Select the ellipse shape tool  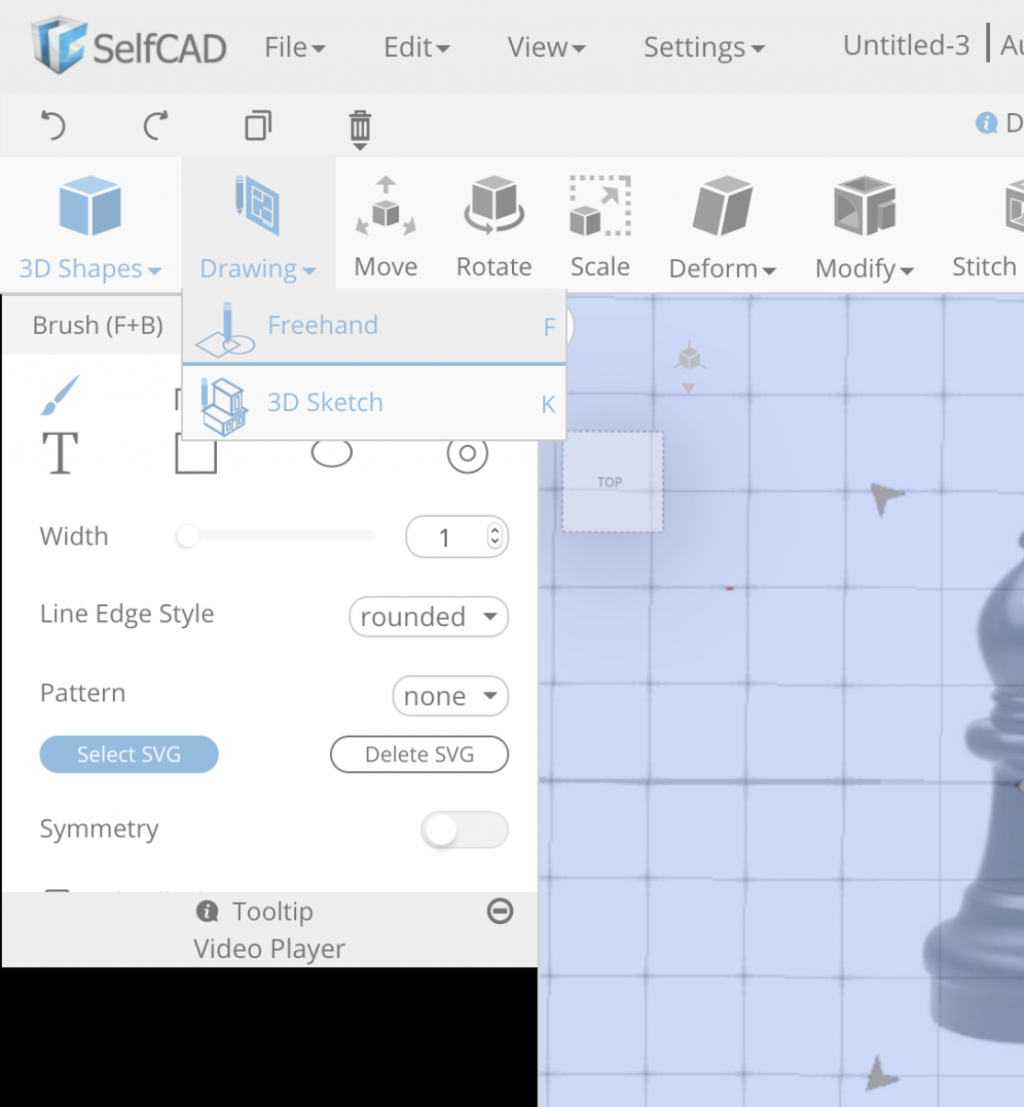pos(332,451)
